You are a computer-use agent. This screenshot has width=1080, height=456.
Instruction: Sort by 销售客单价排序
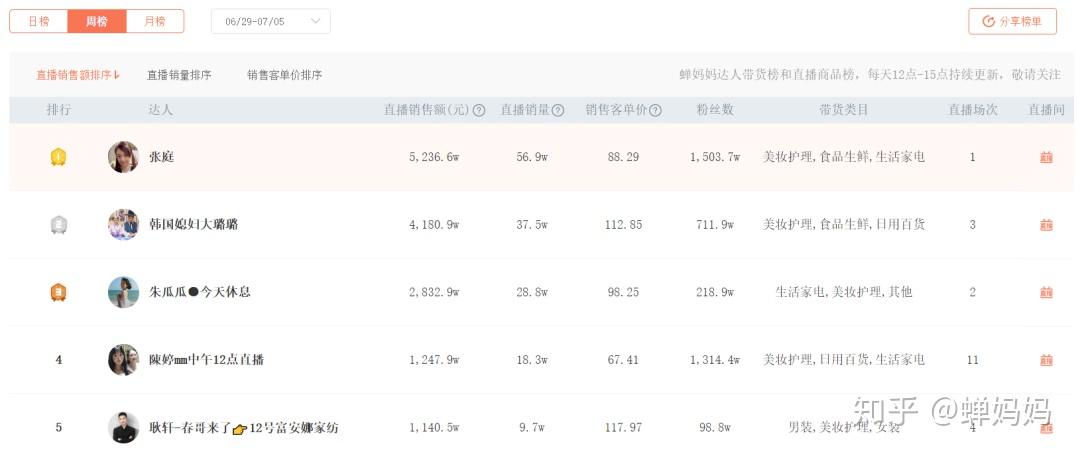(x=284, y=75)
